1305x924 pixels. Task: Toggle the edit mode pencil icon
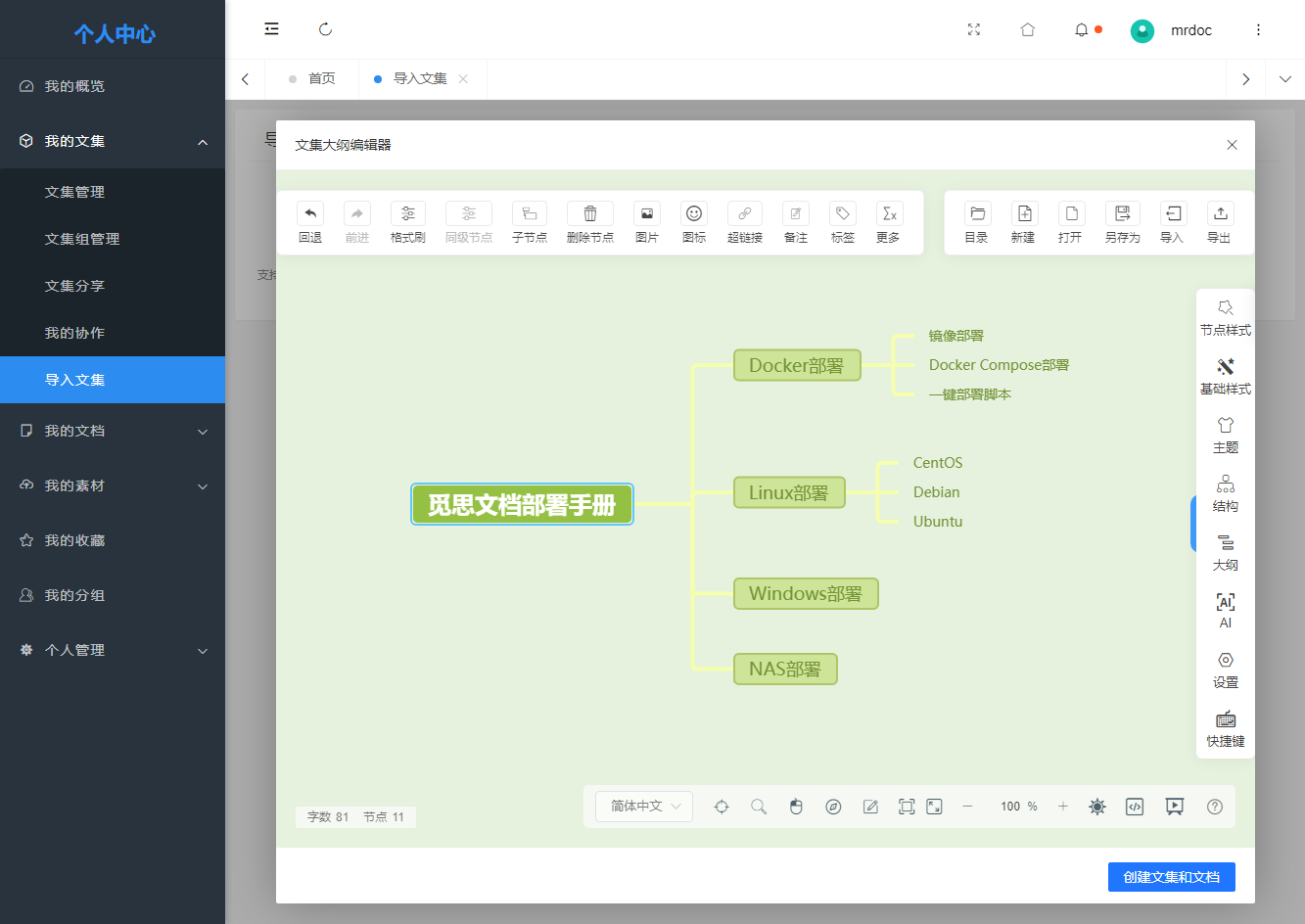click(870, 807)
